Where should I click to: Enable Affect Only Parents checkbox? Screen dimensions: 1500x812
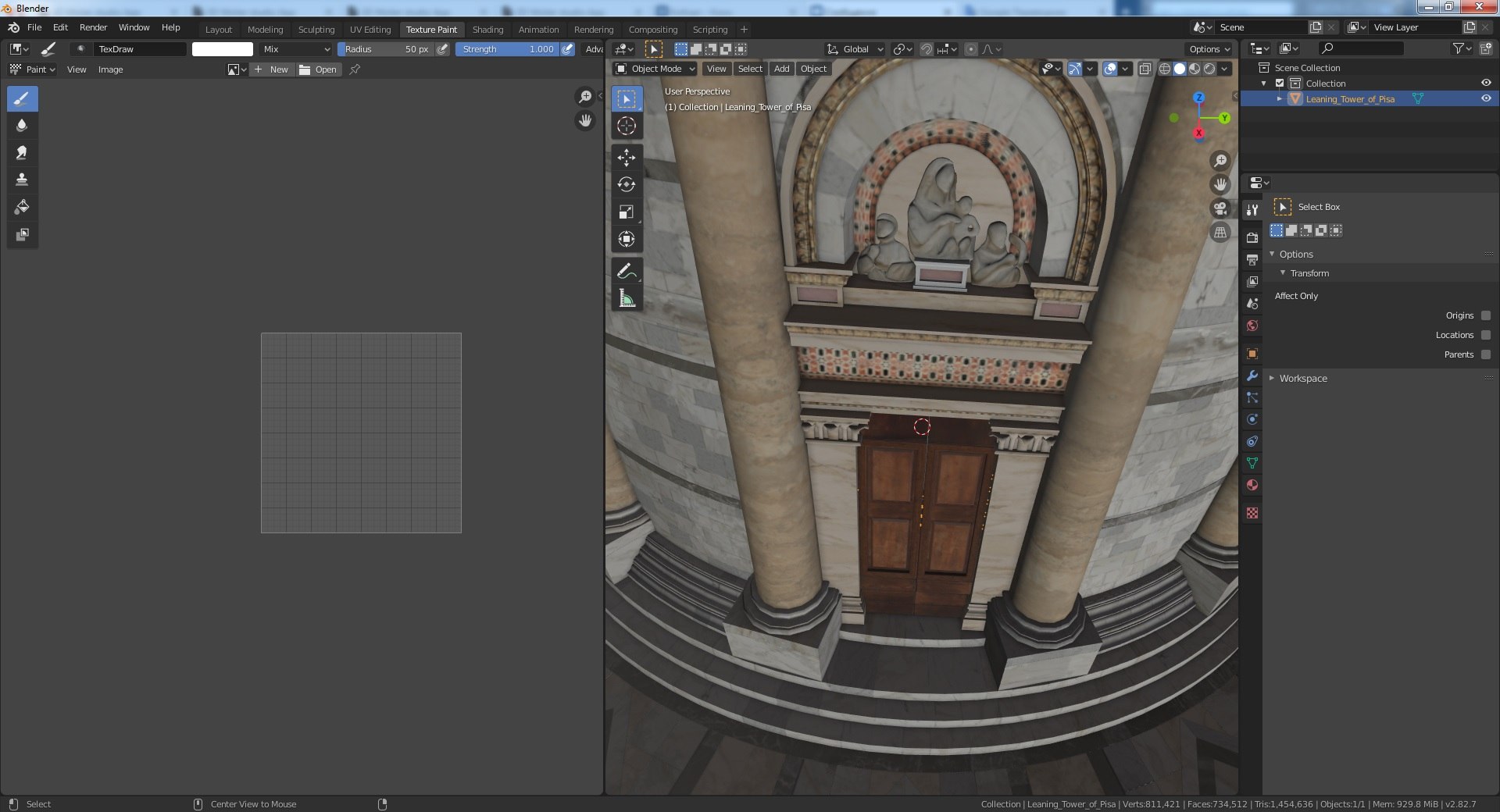(1486, 354)
